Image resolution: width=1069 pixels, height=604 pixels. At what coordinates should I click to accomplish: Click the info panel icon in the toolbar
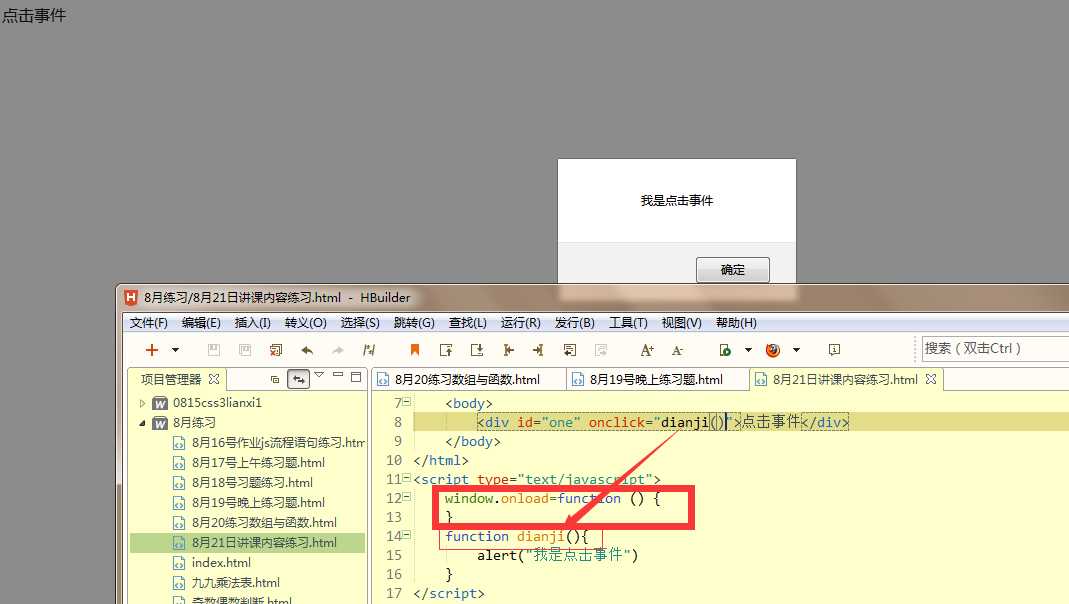click(834, 350)
